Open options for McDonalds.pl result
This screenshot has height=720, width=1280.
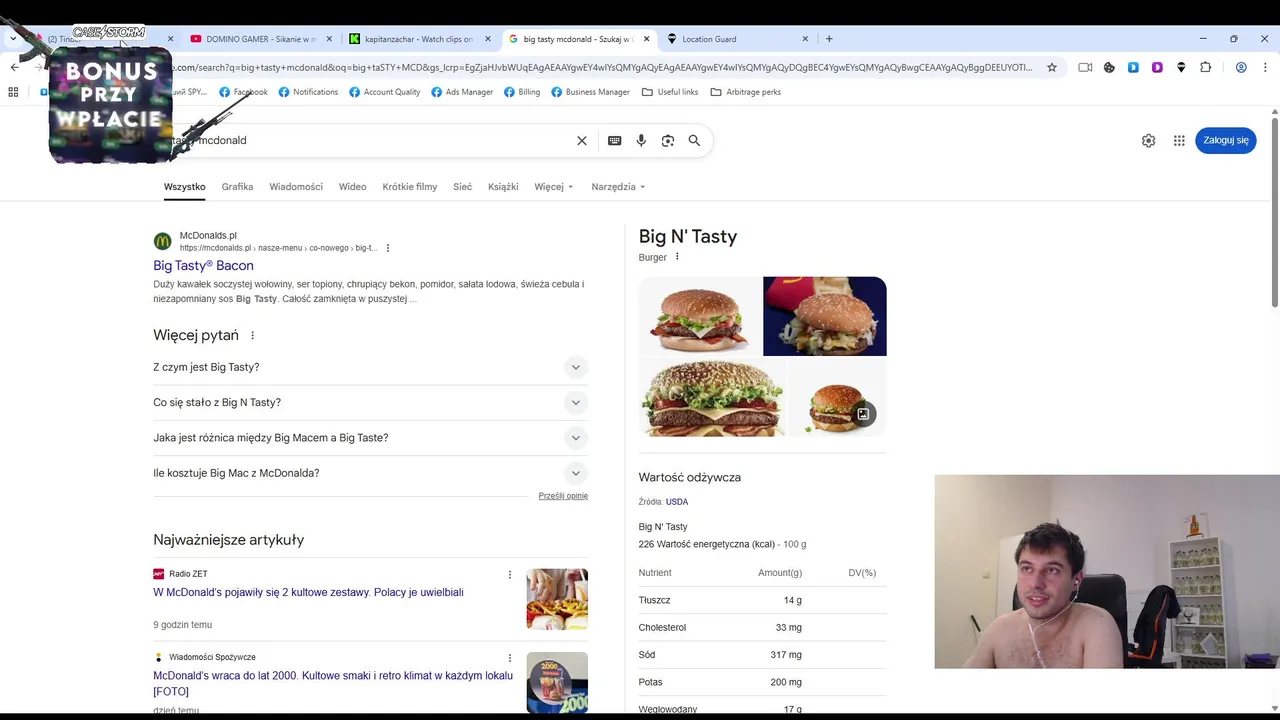[x=388, y=248]
